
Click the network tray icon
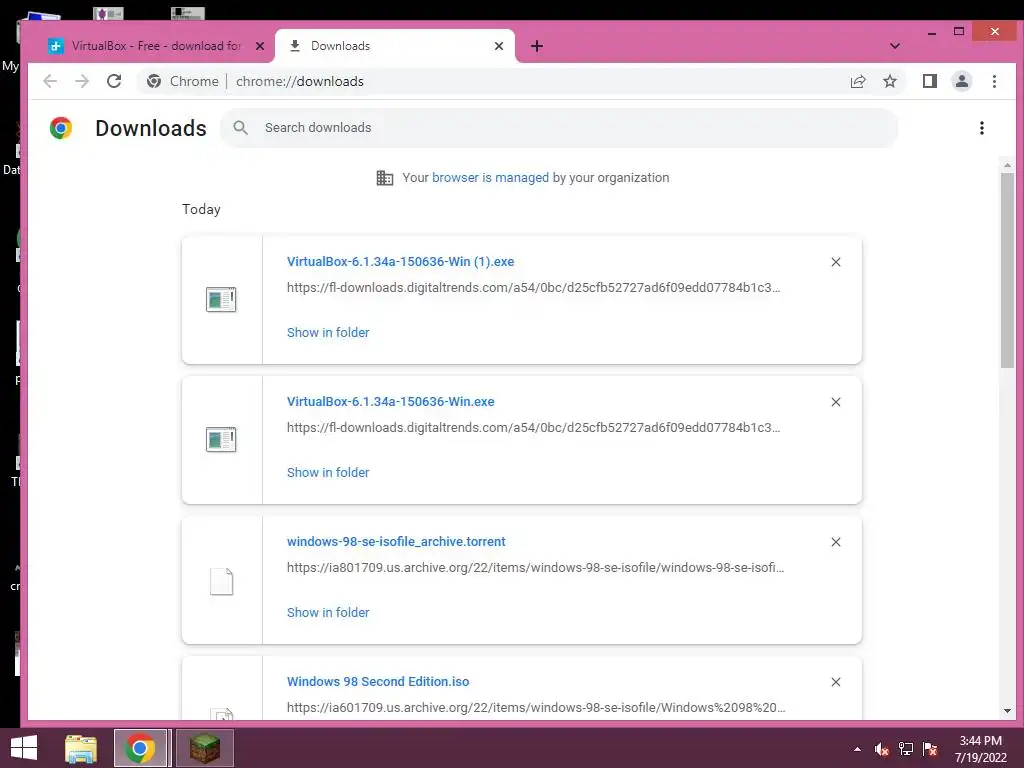click(x=906, y=749)
